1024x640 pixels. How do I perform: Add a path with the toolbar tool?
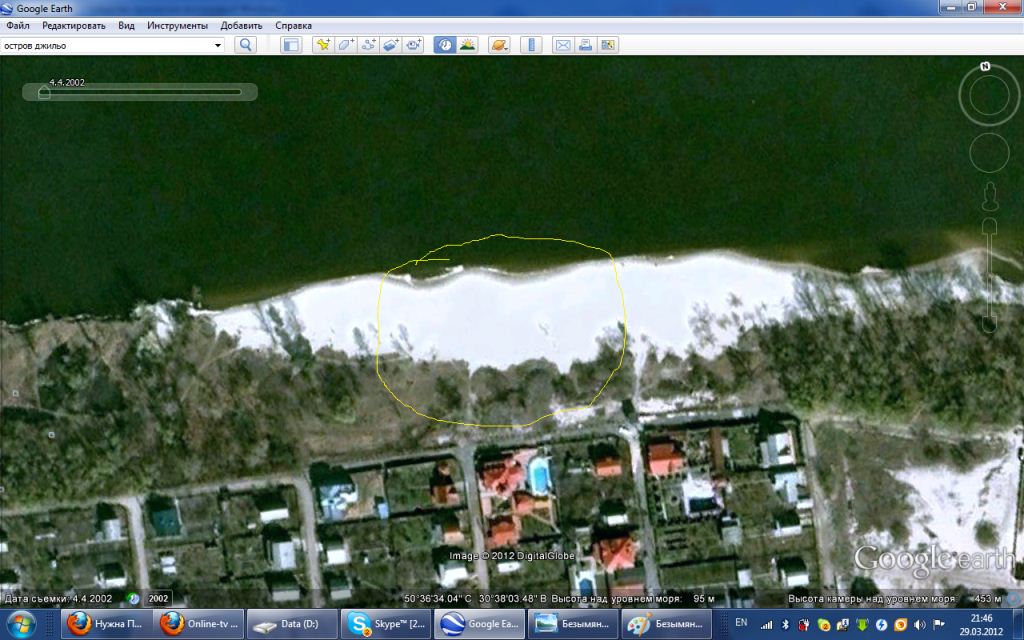(x=369, y=45)
